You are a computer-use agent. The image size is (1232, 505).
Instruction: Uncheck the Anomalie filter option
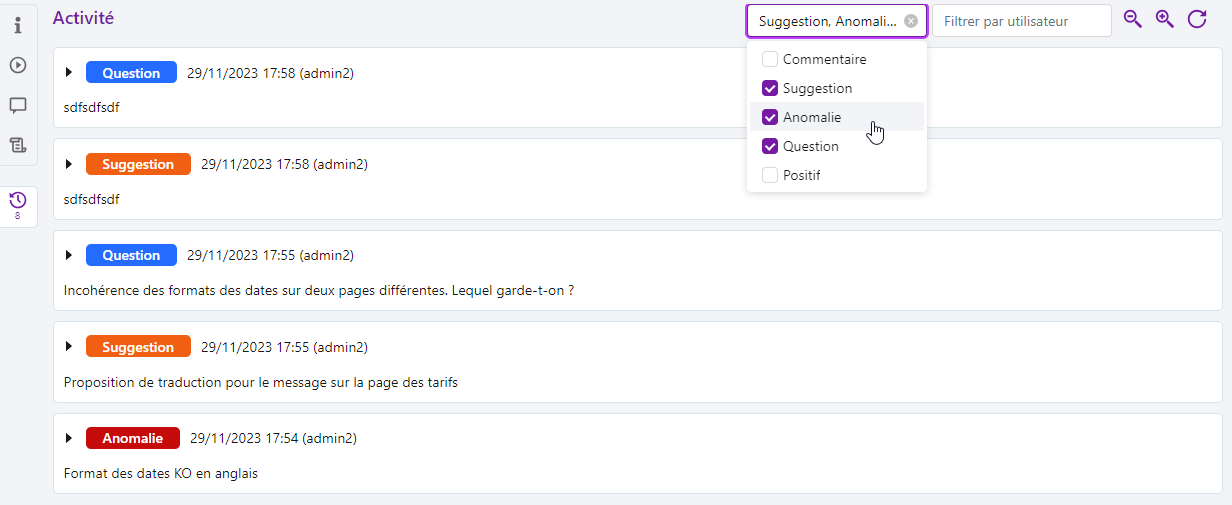770,117
